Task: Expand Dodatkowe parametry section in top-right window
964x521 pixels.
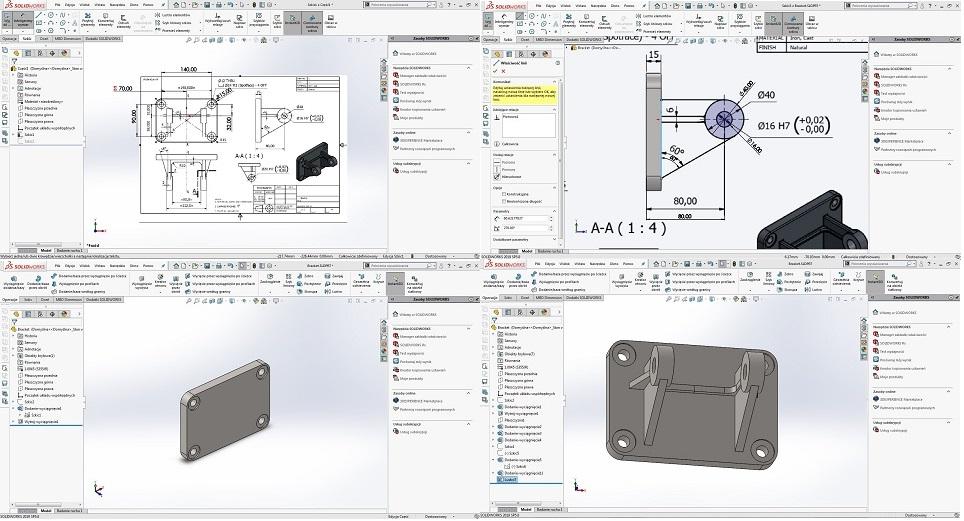Action: [554, 239]
